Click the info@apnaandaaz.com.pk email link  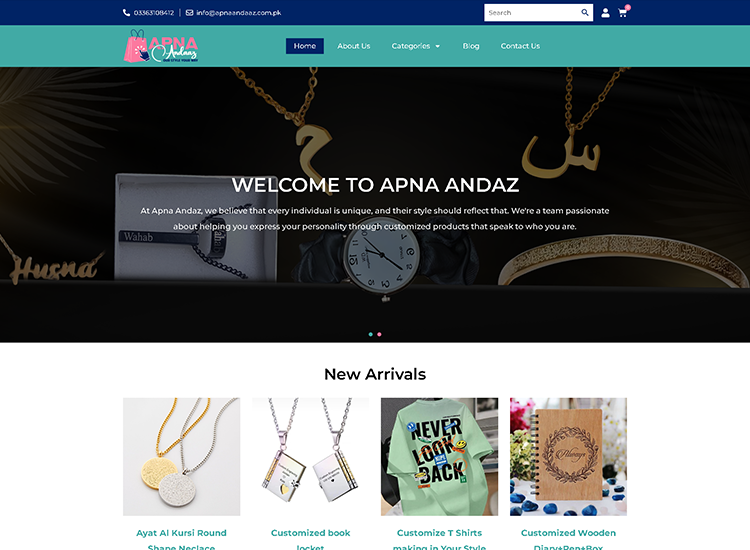pos(238,13)
